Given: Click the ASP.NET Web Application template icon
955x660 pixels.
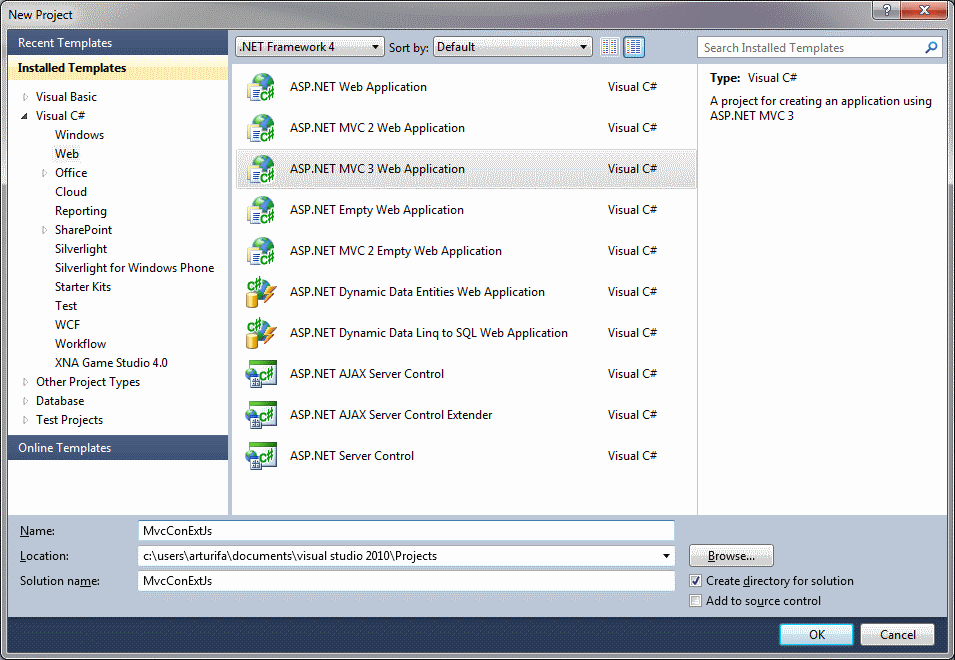Looking at the screenshot, I should point(261,88).
